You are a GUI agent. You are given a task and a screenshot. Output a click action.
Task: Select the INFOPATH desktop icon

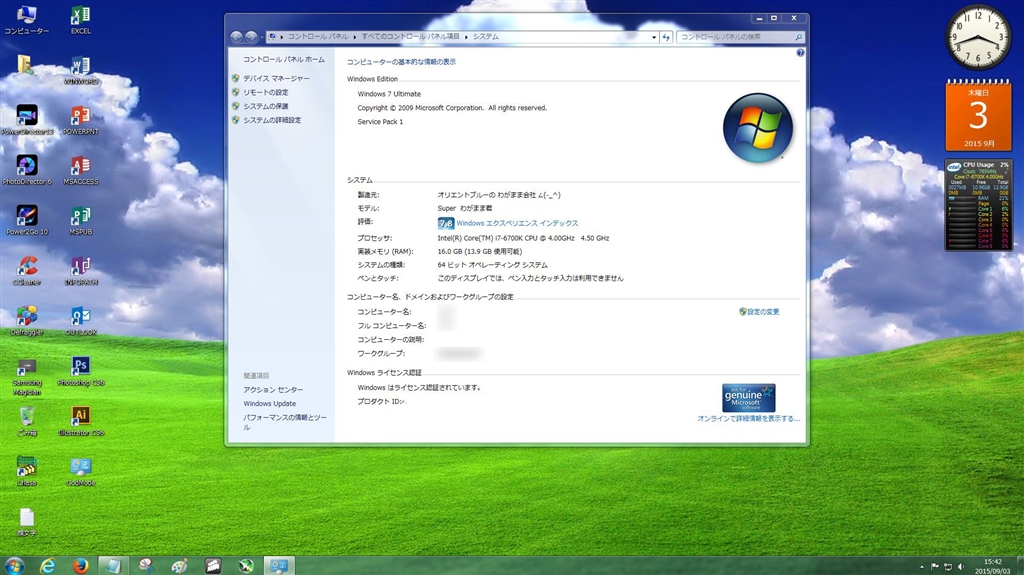pyautogui.click(x=80, y=271)
